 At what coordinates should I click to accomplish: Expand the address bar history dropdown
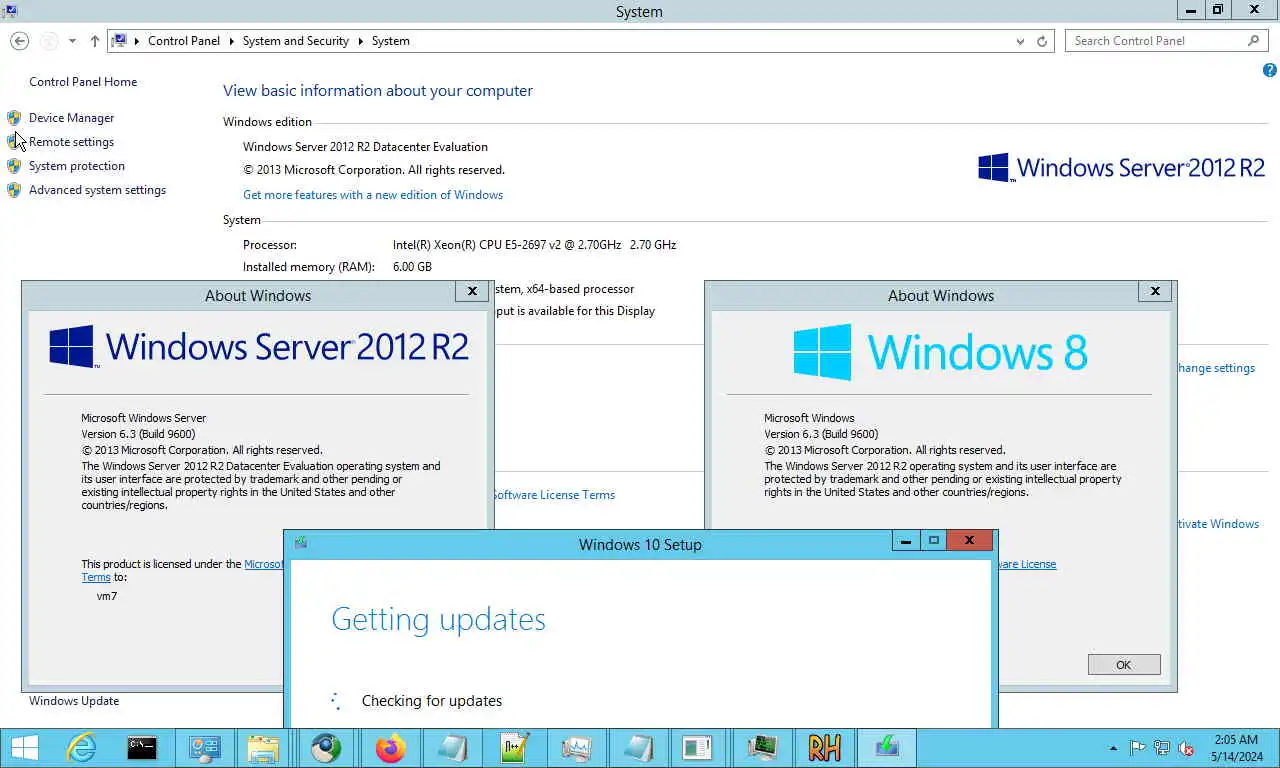pos(1020,41)
